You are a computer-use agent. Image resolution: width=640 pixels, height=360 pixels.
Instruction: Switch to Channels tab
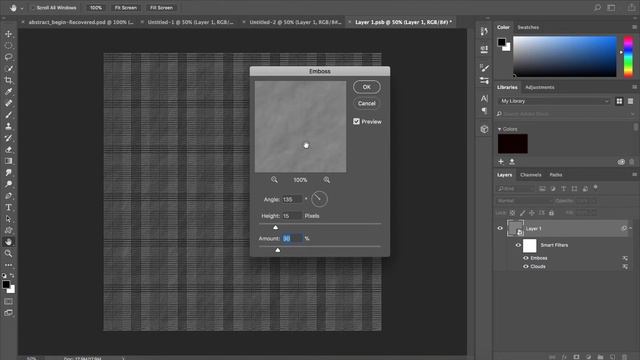tap(531, 175)
